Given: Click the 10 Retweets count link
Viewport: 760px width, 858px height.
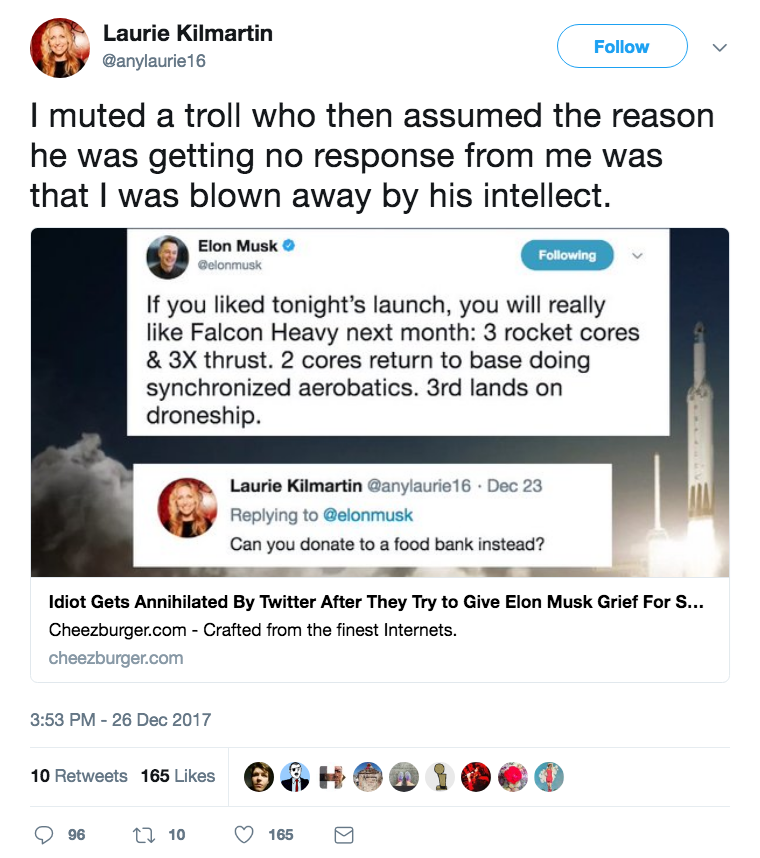Looking at the screenshot, I should (79, 776).
